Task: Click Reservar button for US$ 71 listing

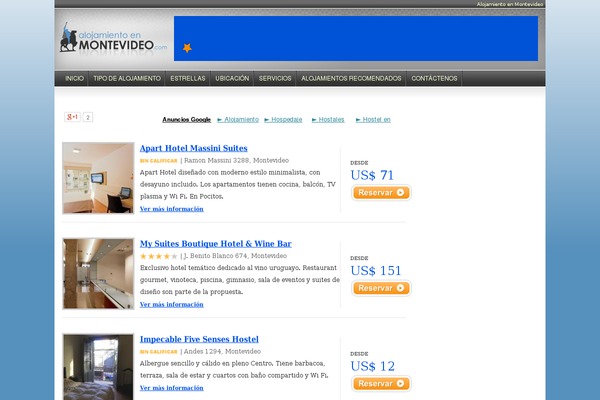Action: tap(381, 193)
